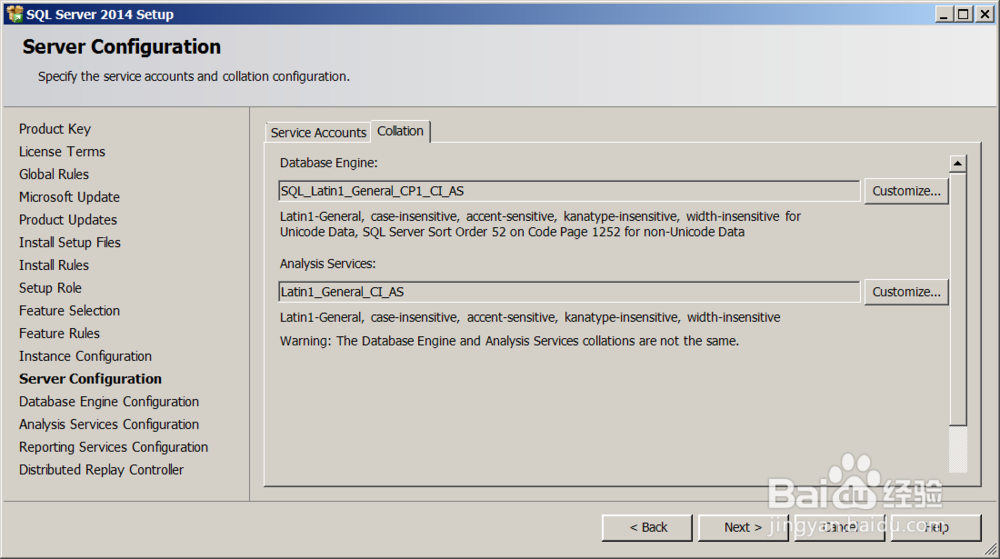The width and height of the screenshot is (1000, 559).
Task: Select Distributed Replay Controller step
Action: coord(101,470)
